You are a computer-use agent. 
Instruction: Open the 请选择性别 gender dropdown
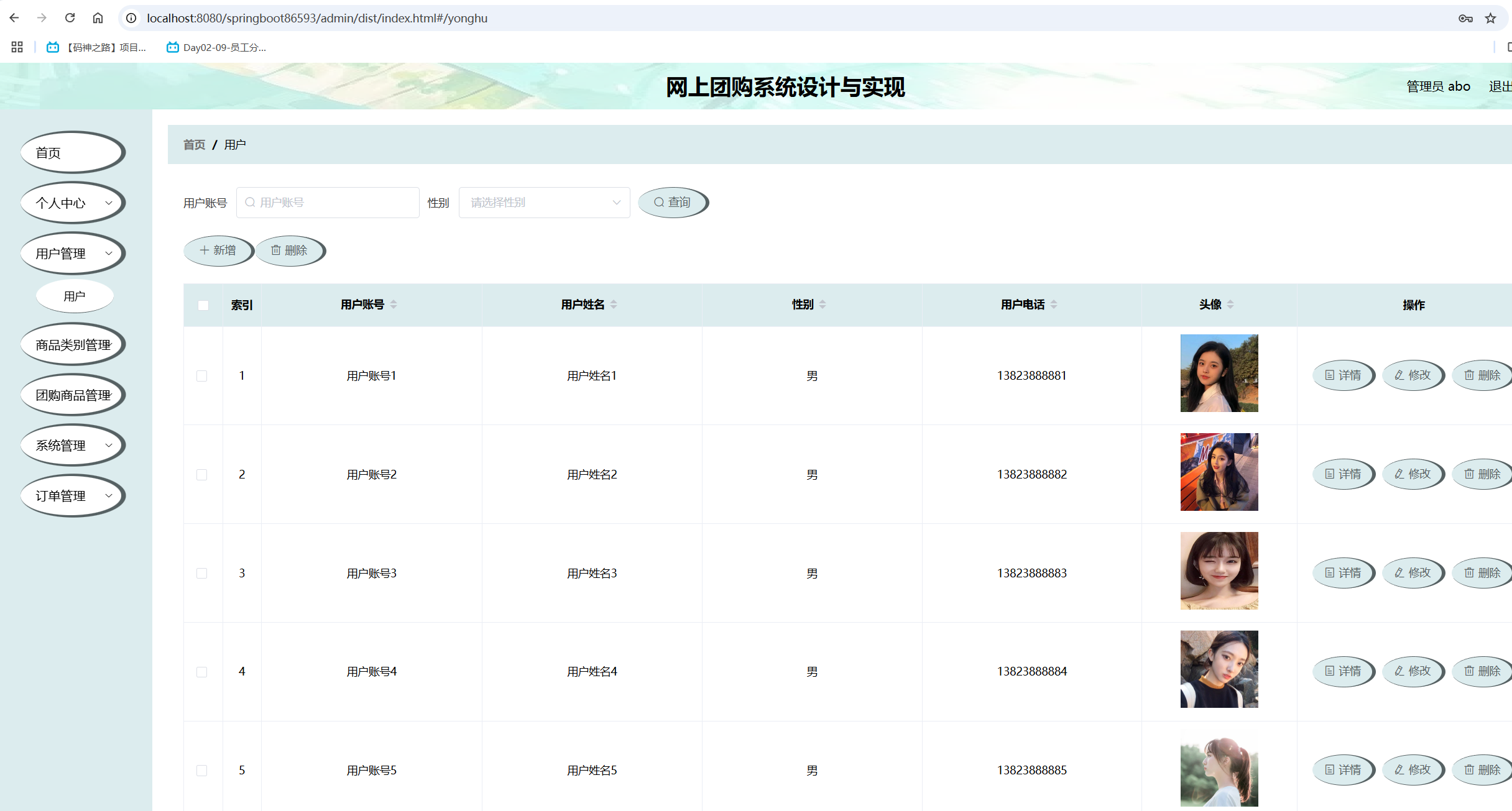[x=544, y=203]
